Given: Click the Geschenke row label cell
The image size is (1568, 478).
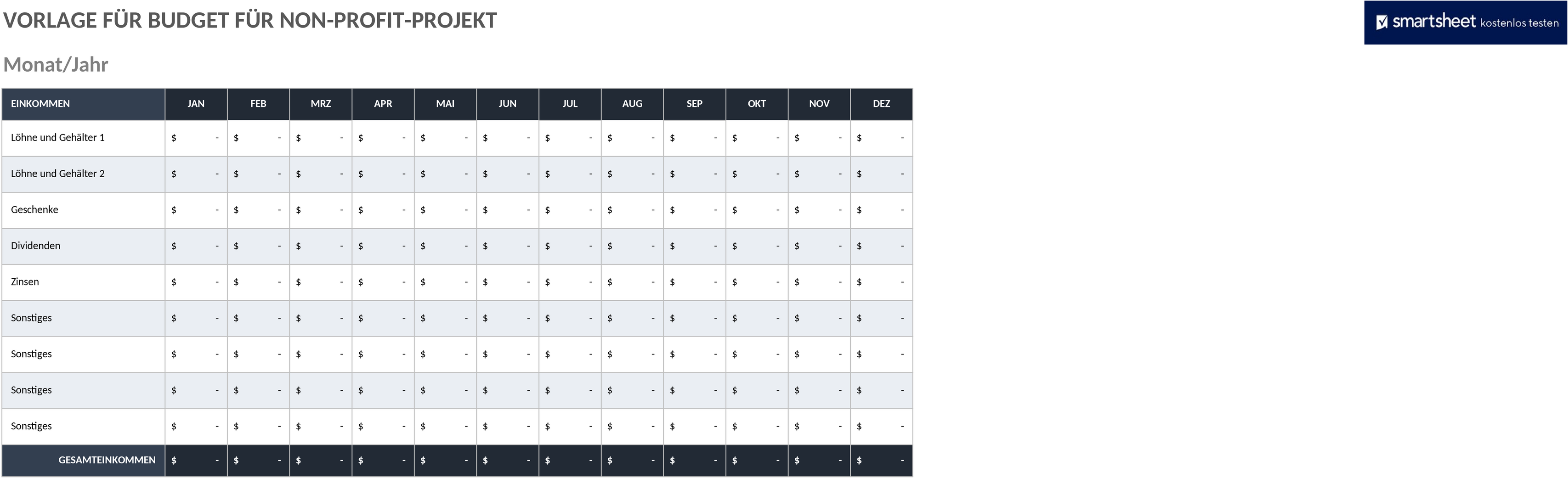Looking at the screenshot, I should pyautogui.click(x=84, y=210).
